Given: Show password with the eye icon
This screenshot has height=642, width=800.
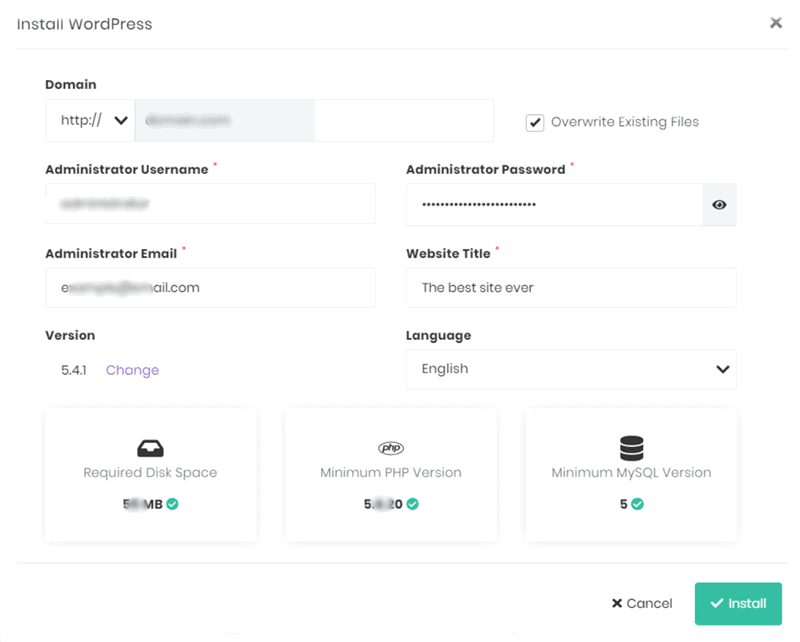Looking at the screenshot, I should (719, 205).
